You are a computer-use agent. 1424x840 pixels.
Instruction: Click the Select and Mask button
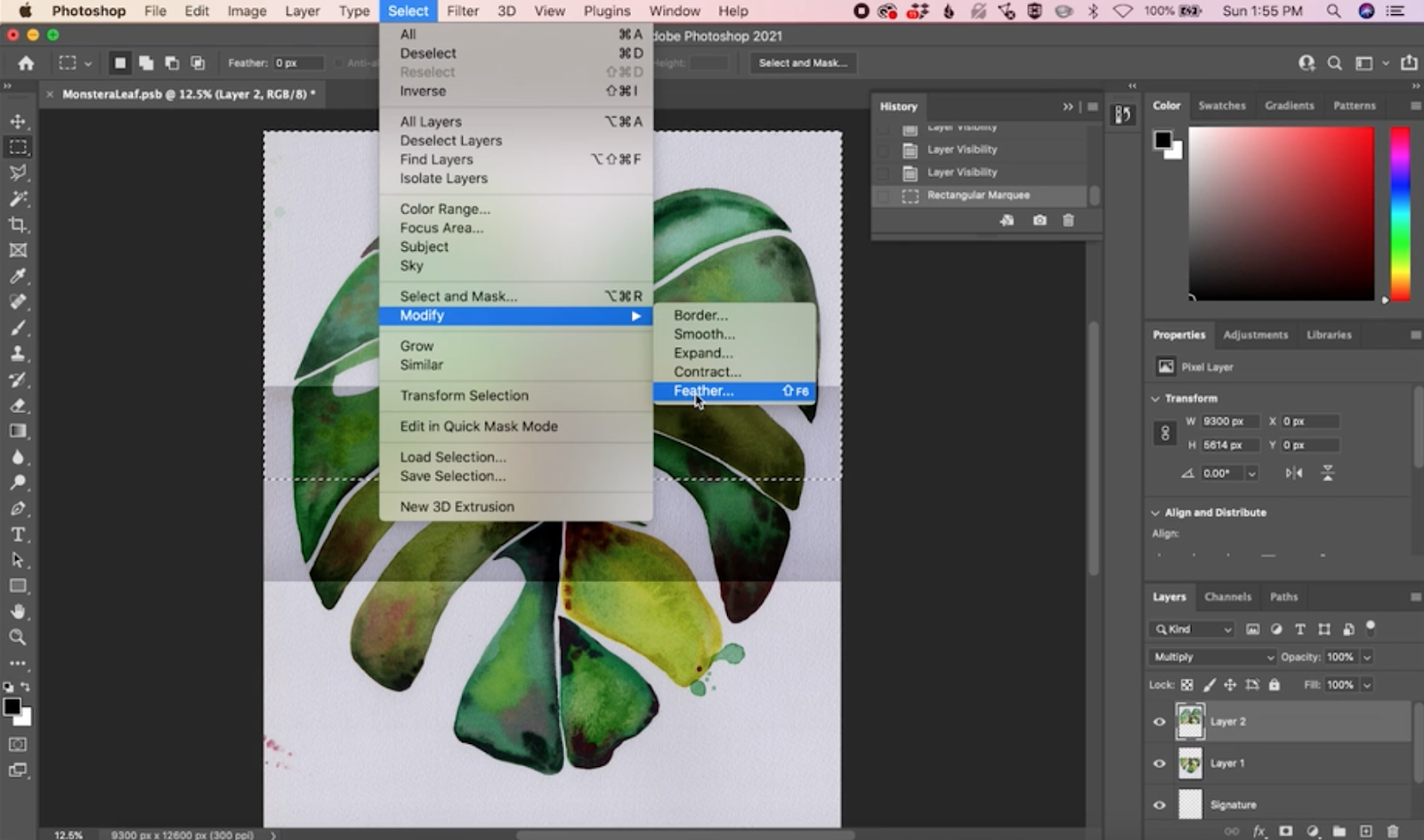pos(802,62)
